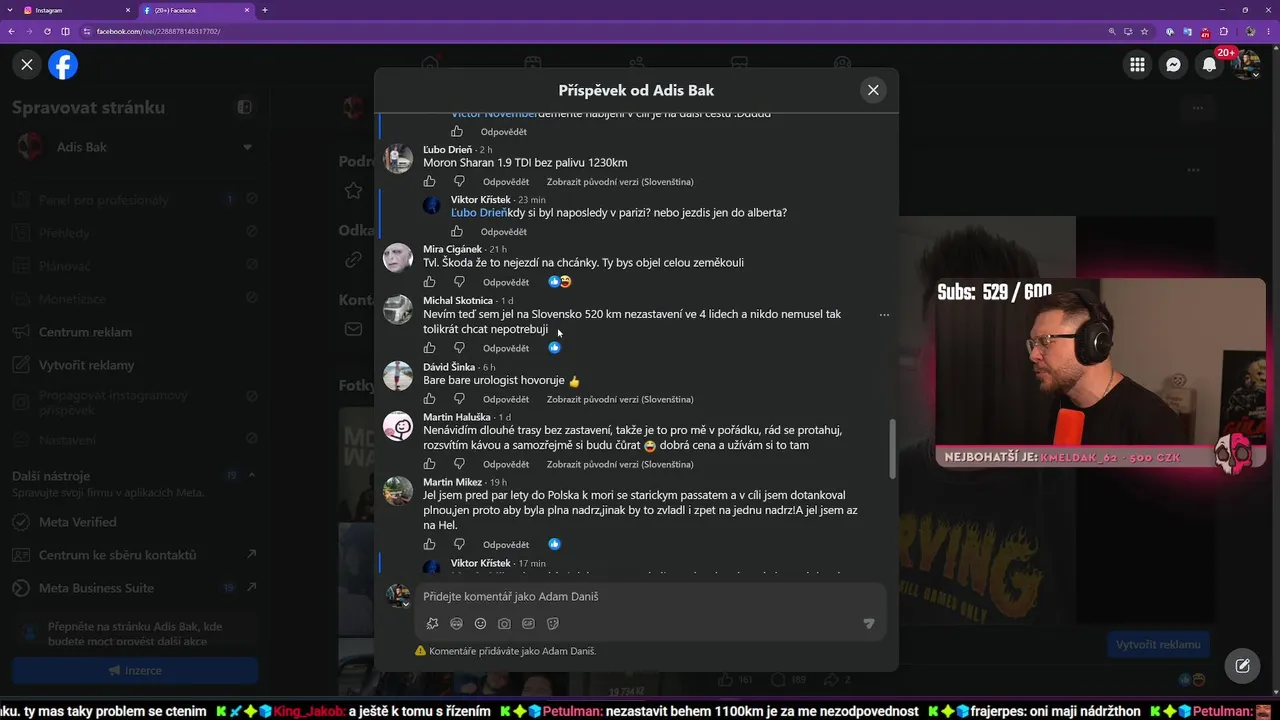Open the Facebook menu grid icon
The height and width of the screenshot is (720, 1280).
pos(1137,65)
